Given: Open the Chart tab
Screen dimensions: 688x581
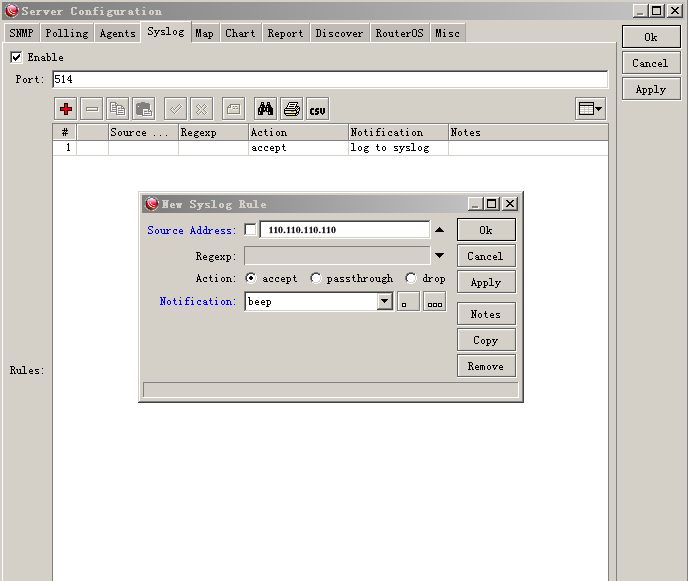Looking at the screenshot, I should pyautogui.click(x=240, y=33).
